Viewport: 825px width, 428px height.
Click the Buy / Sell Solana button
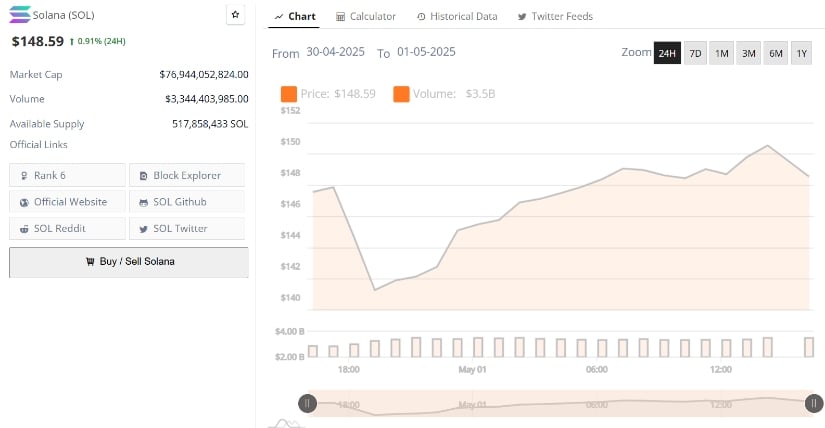coord(129,262)
